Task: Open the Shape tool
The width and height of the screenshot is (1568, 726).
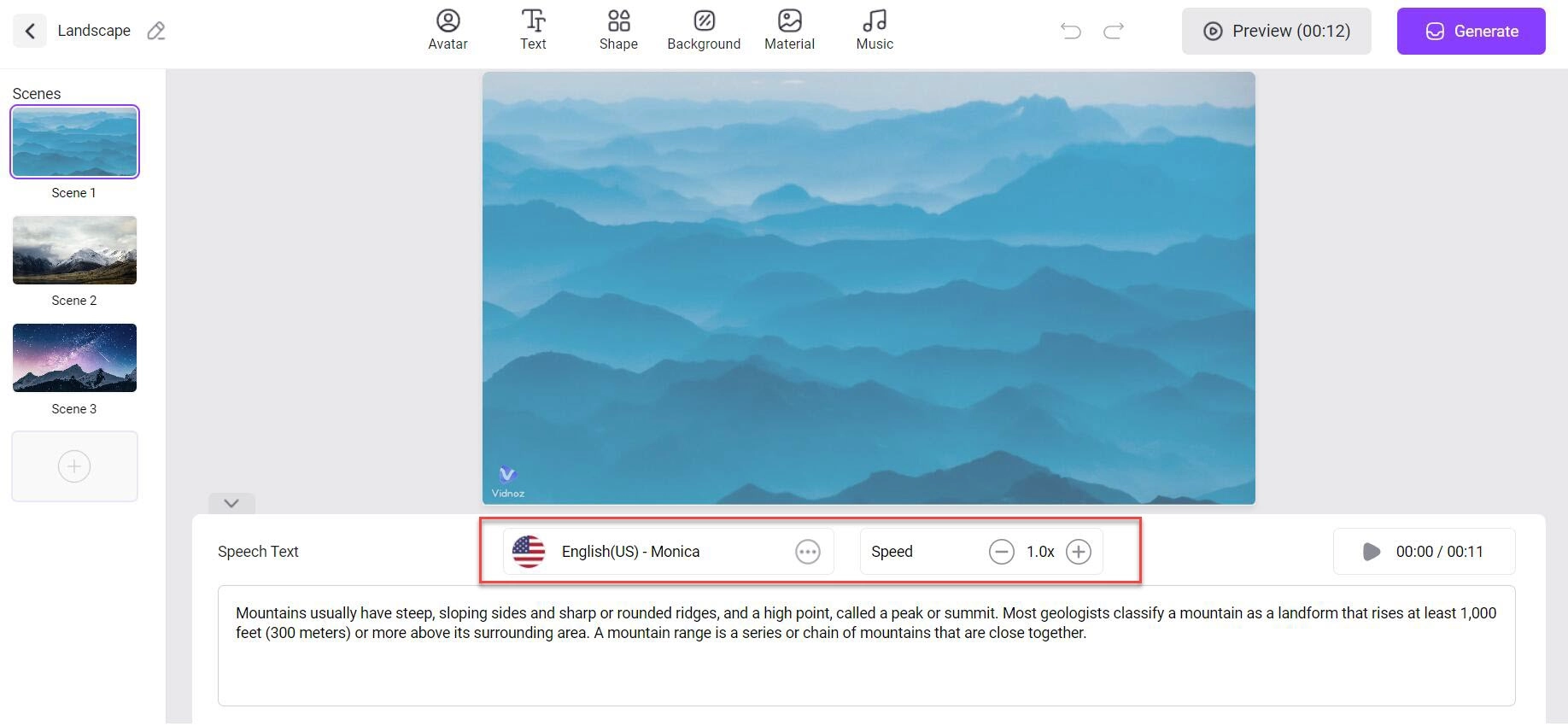Action: pos(618,30)
